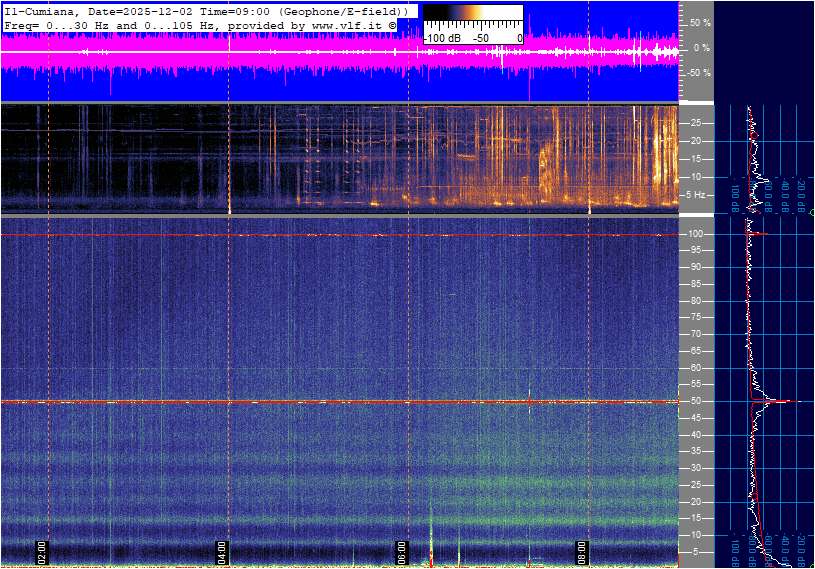The width and height of the screenshot is (815, 569).
Task: Click the 0 % amplitude scale label
Action: [702, 47]
